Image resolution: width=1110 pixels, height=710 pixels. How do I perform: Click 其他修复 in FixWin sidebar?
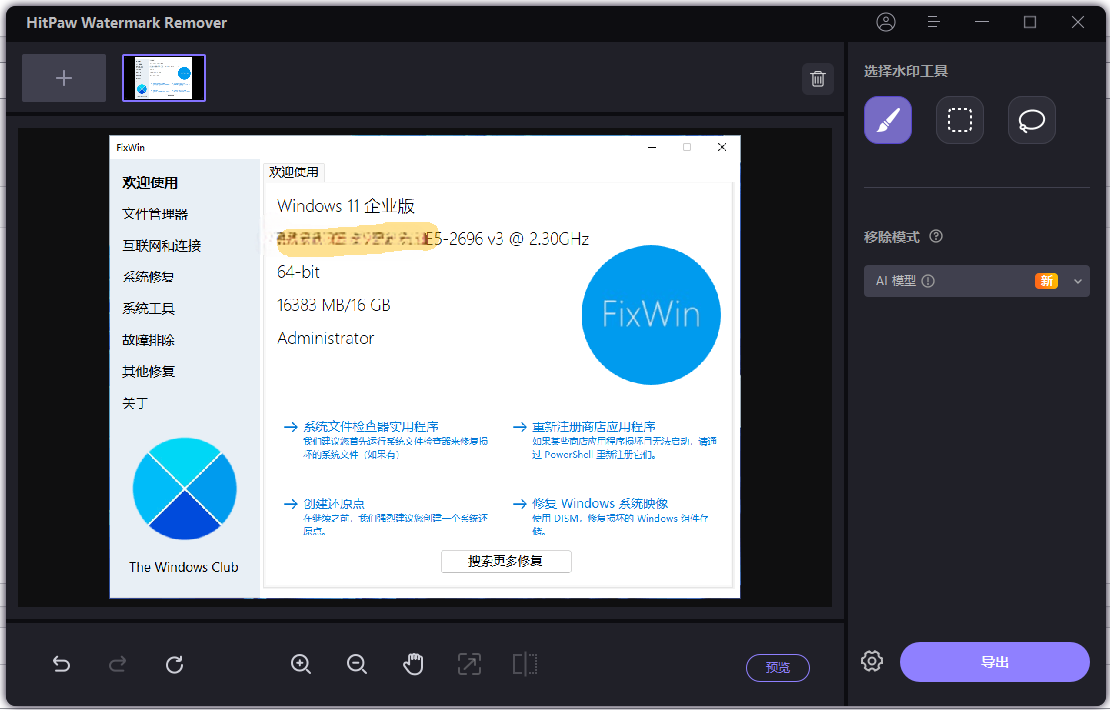(148, 371)
